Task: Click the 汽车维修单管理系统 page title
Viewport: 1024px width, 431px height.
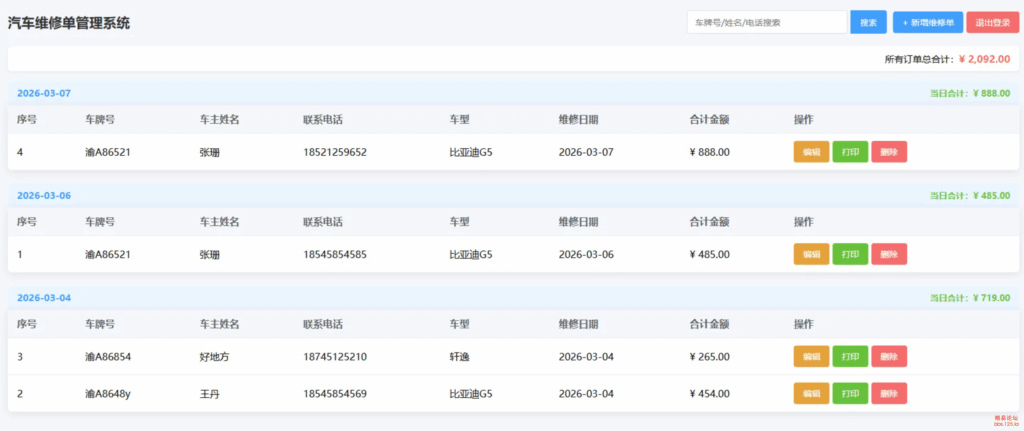Action: (x=69, y=23)
